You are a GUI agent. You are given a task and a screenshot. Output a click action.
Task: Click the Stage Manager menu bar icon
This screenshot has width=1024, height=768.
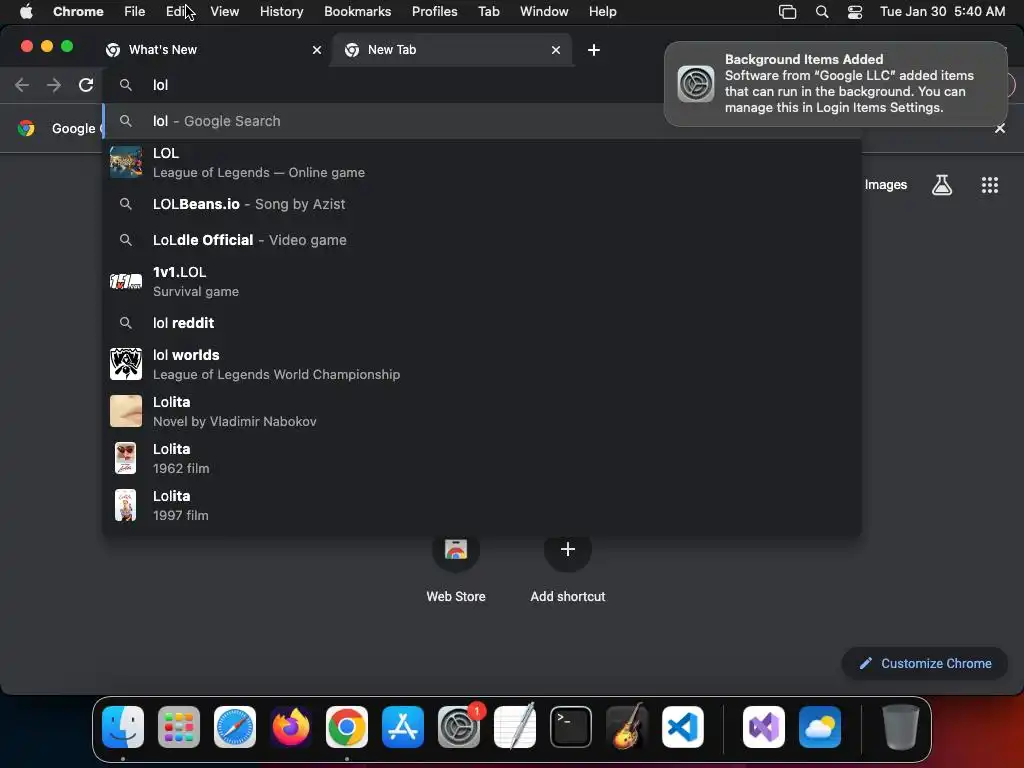click(x=788, y=12)
